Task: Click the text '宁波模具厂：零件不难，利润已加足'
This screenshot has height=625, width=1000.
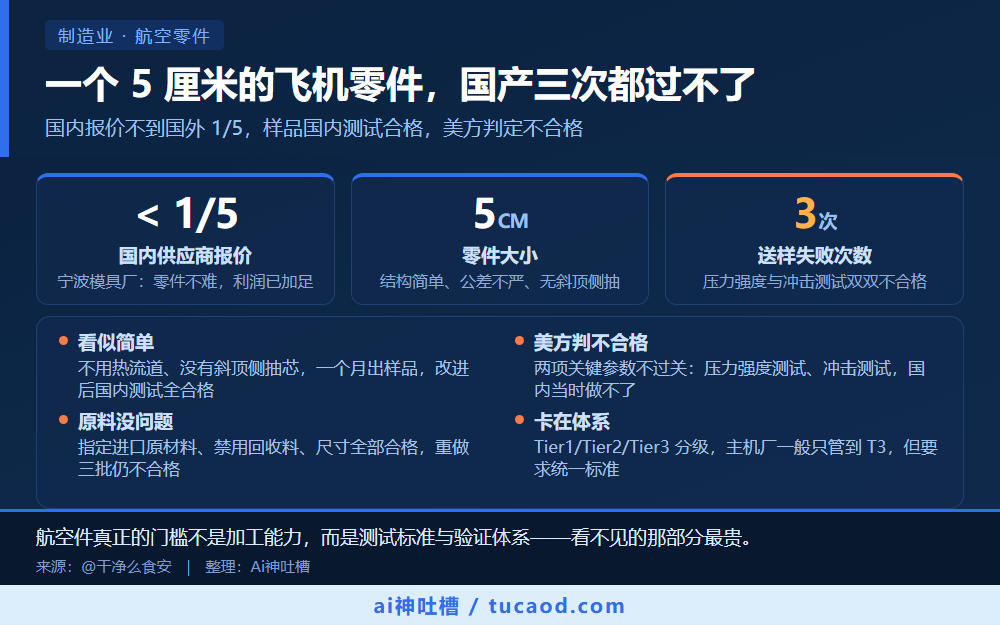Action: point(186,281)
